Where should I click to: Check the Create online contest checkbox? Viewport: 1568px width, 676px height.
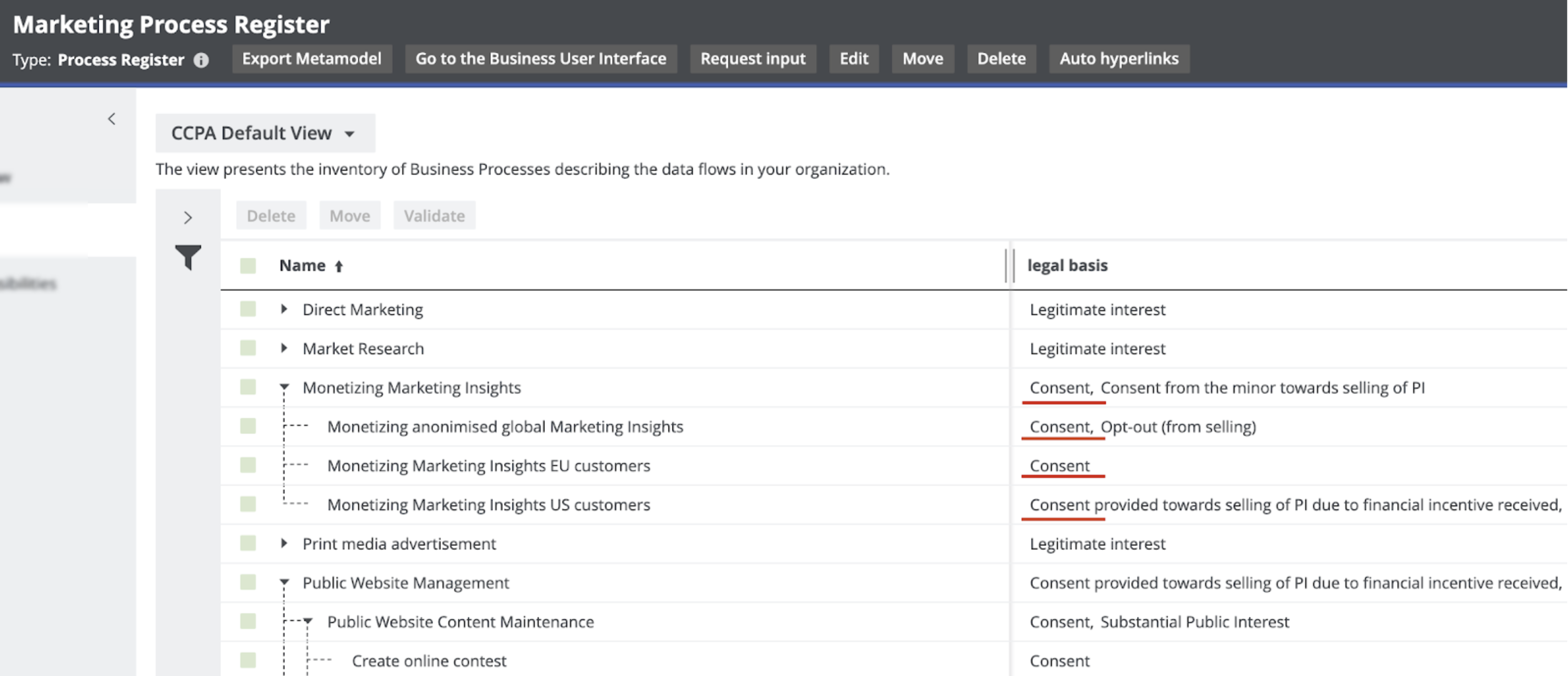pos(248,660)
